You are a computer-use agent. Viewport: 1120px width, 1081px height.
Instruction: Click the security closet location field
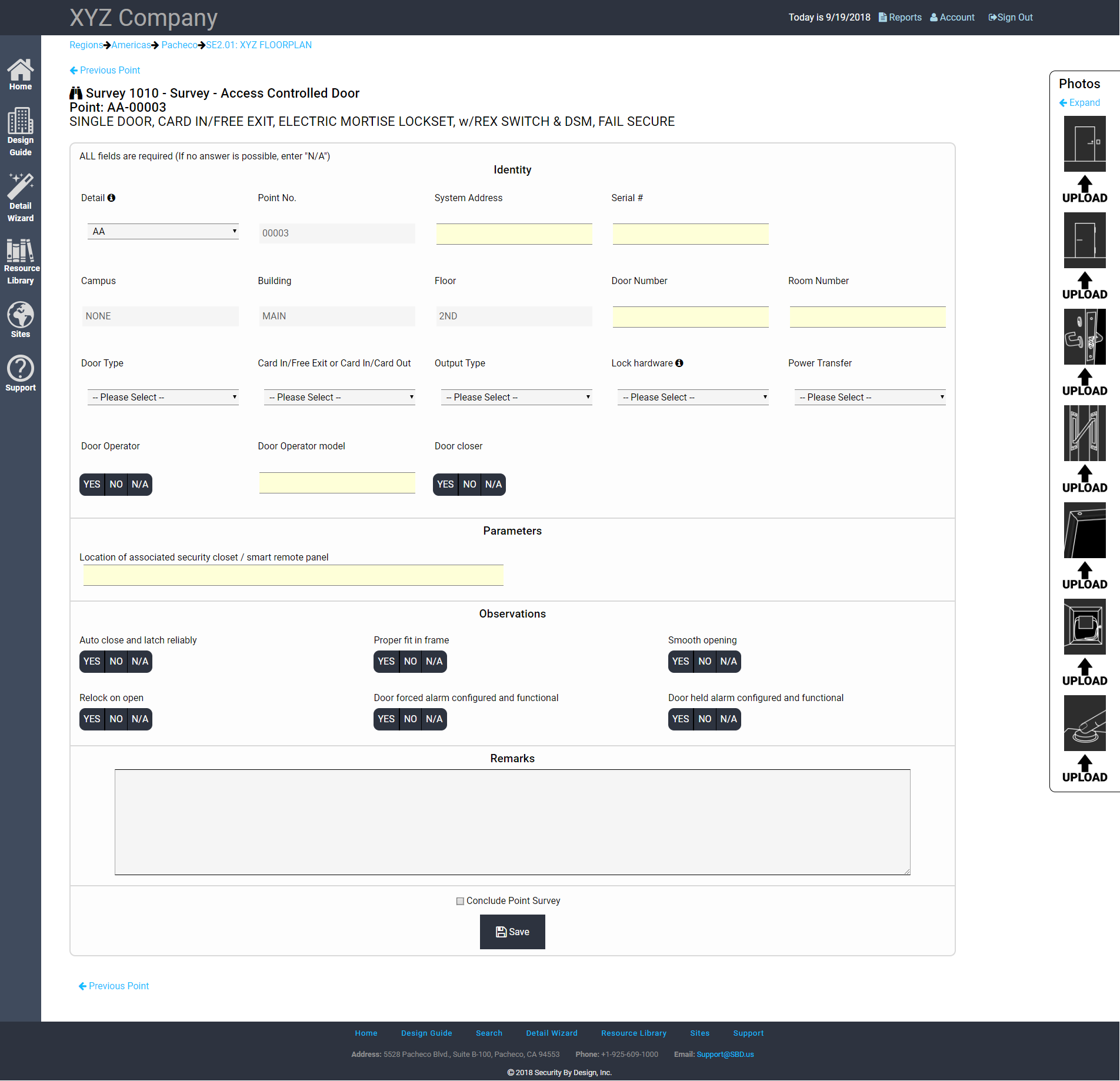pyautogui.click(x=293, y=575)
